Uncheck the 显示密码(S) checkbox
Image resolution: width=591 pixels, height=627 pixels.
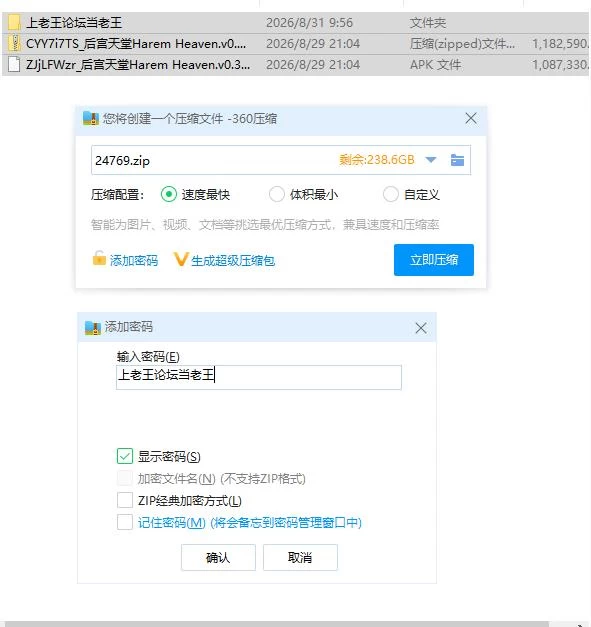[125, 456]
